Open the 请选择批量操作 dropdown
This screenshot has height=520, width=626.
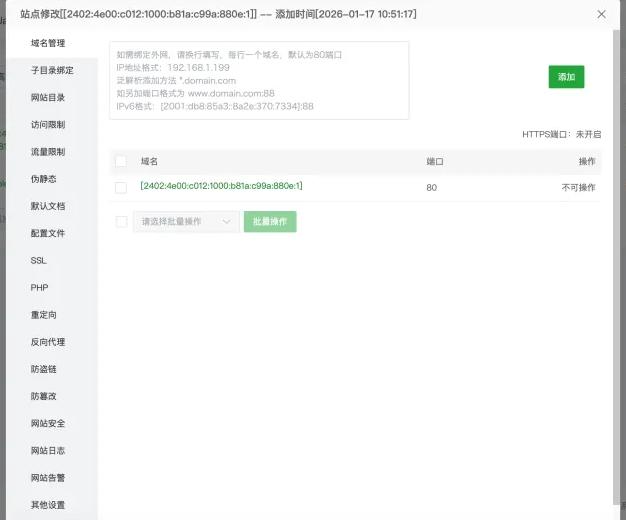tap(186, 222)
